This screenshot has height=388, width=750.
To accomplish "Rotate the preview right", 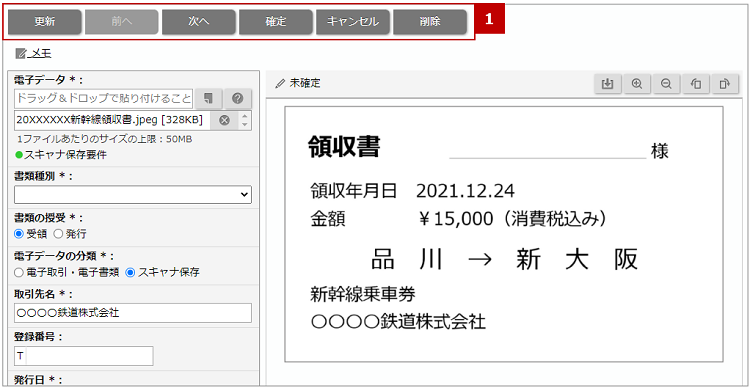I will click(x=725, y=84).
